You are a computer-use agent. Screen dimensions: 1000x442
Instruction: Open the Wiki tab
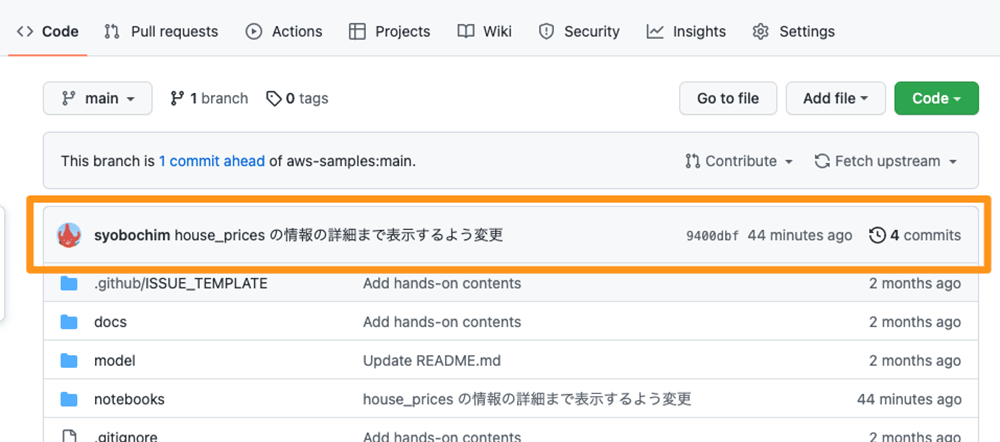click(x=485, y=31)
